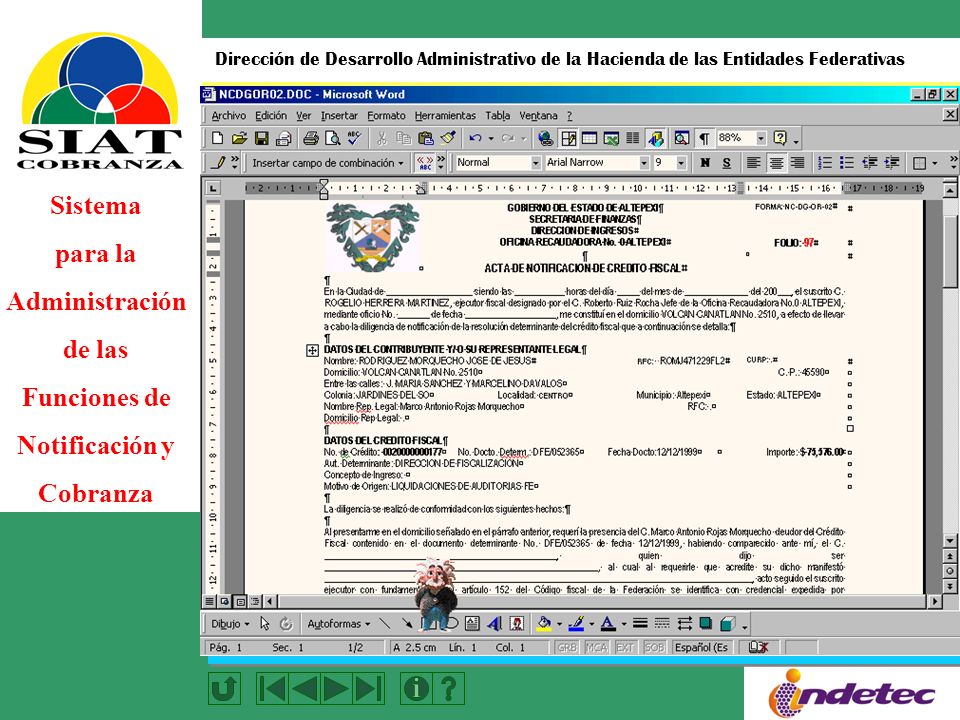Open the Arial Narrow font dropdown
The image size is (960, 720).
click(643, 163)
